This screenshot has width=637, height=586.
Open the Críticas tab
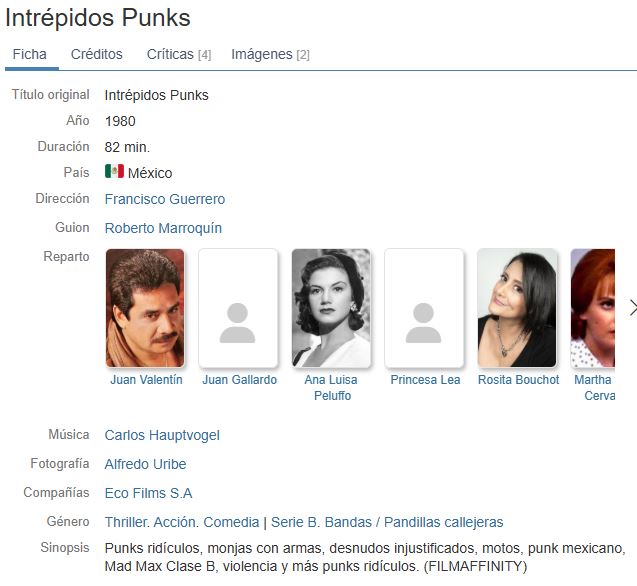pyautogui.click(x=179, y=54)
